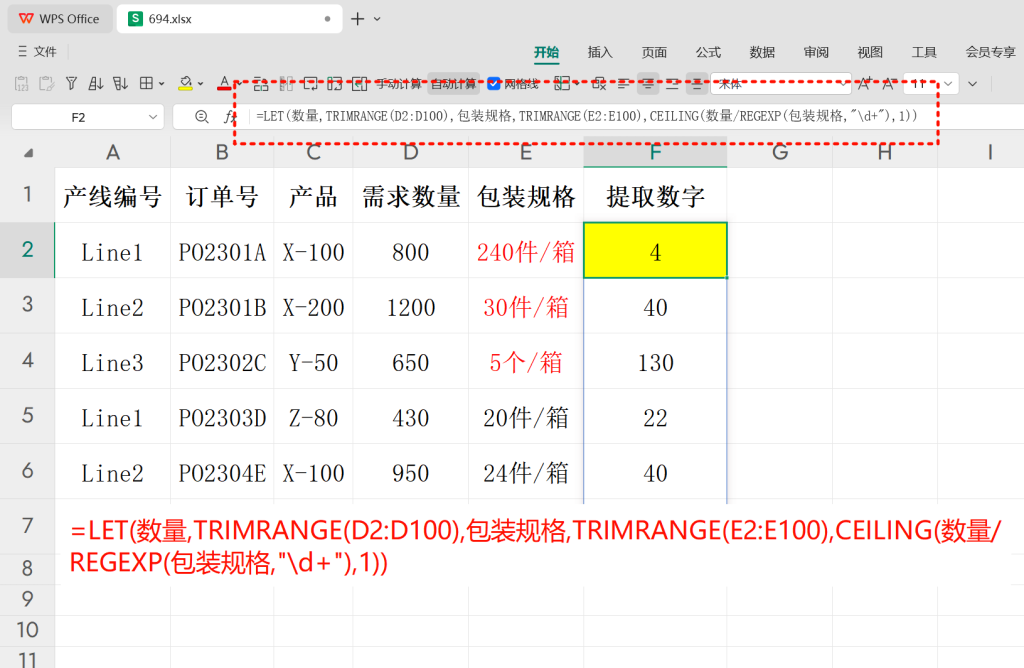Decrease font size with A- icon

click(889, 84)
